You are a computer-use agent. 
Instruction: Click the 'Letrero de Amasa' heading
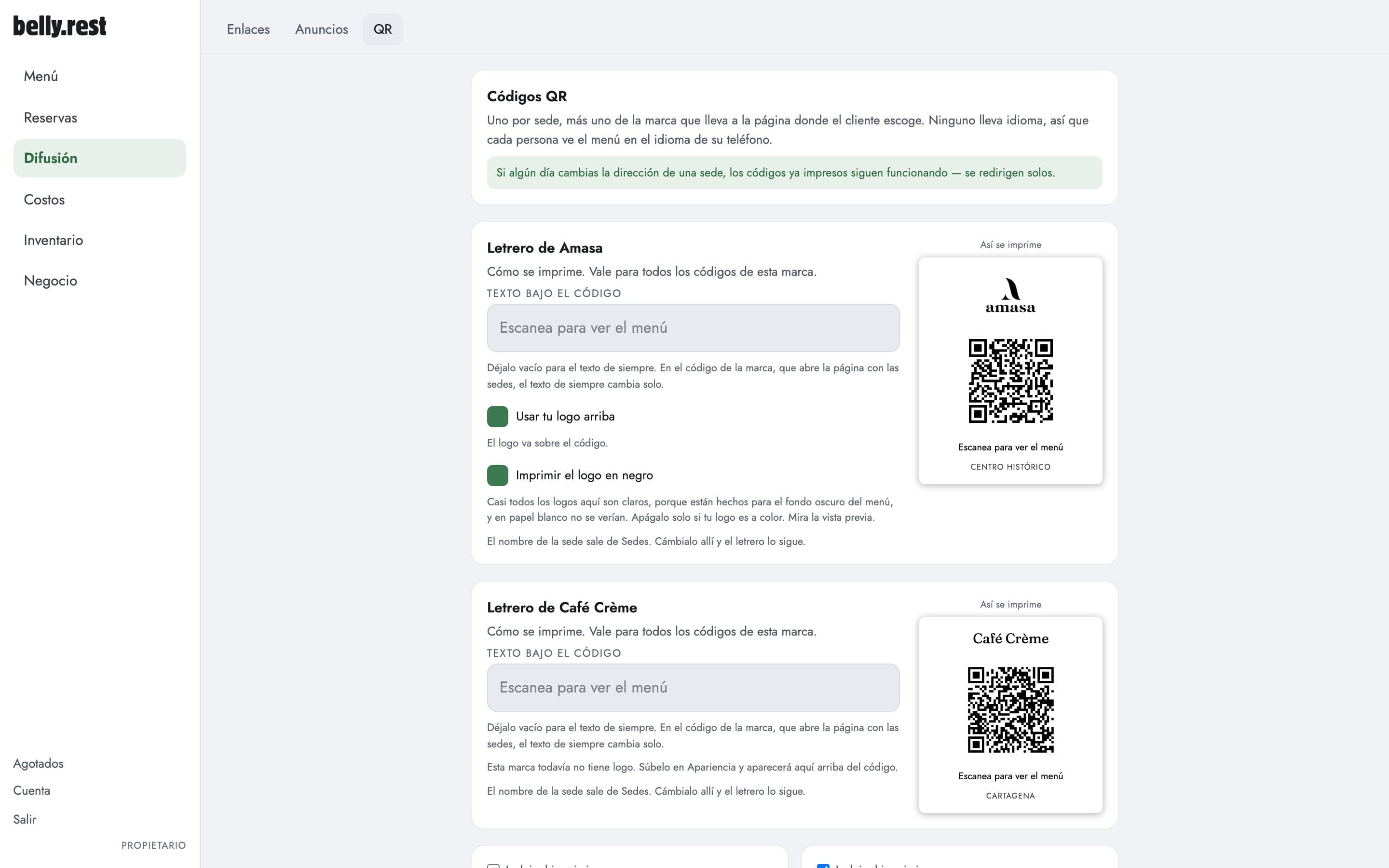[x=544, y=248]
